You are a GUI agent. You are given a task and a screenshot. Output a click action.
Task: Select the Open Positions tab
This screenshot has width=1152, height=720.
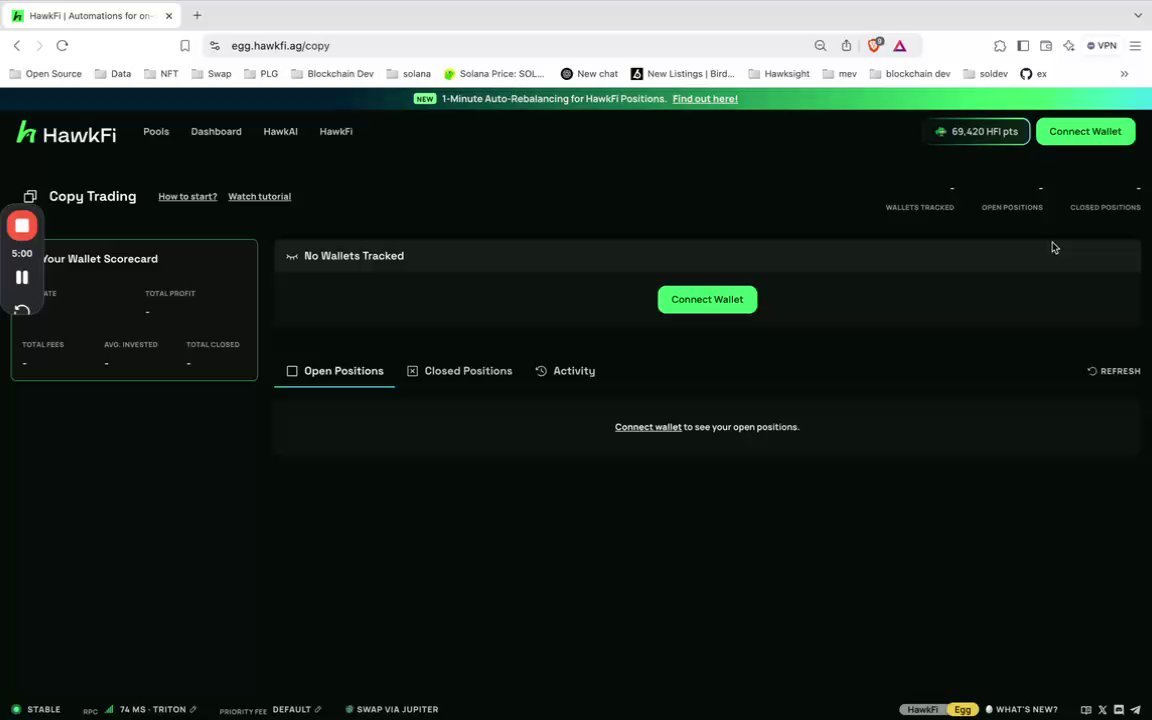pyautogui.click(x=335, y=371)
